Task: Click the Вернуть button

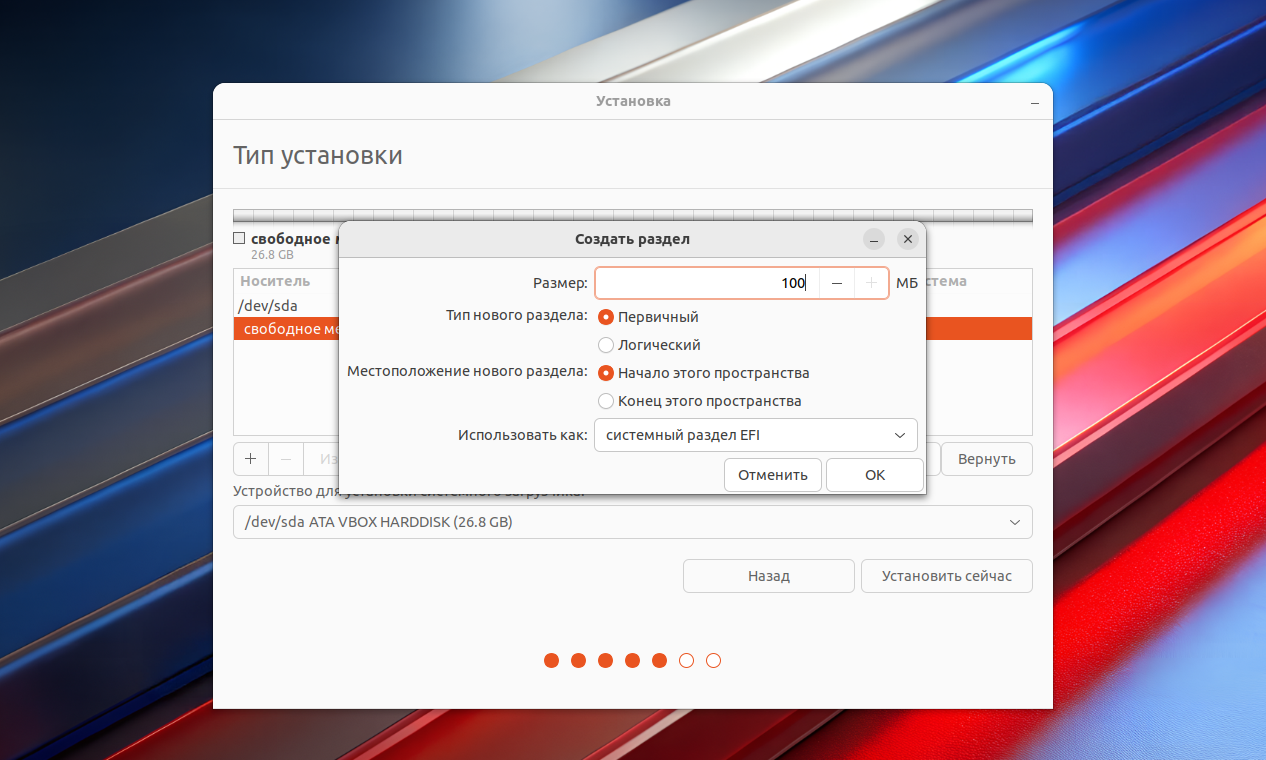Action: (x=986, y=459)
